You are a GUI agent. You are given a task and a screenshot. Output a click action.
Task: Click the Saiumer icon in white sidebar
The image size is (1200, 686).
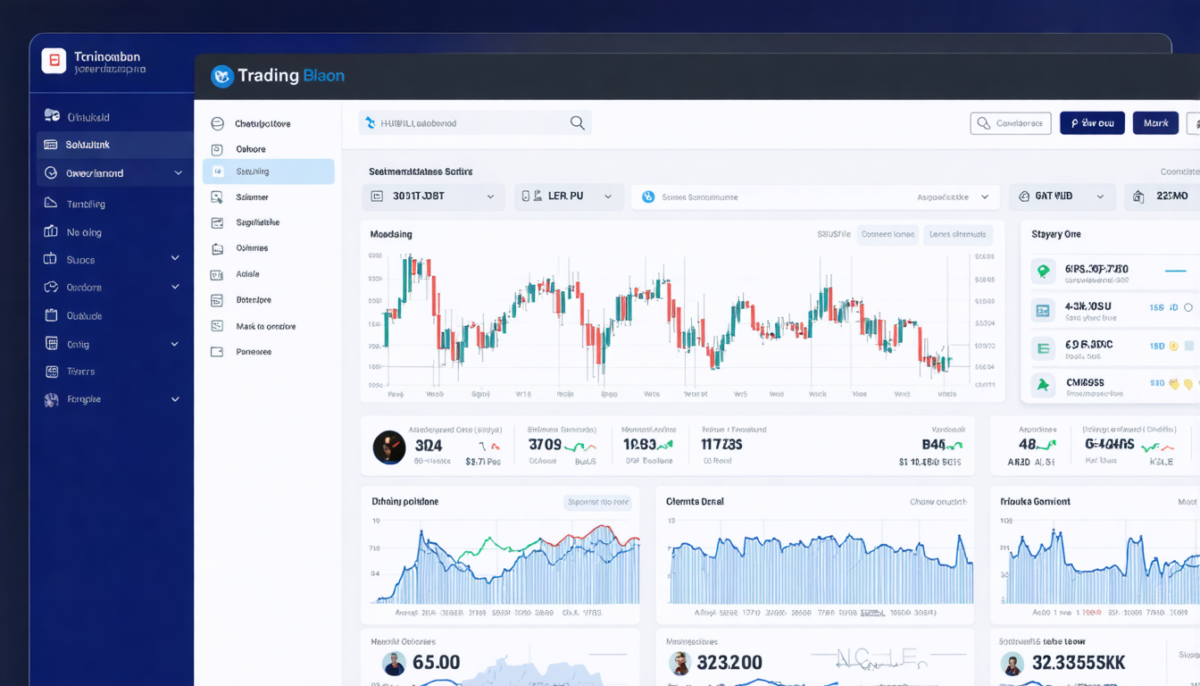(217, 197)
